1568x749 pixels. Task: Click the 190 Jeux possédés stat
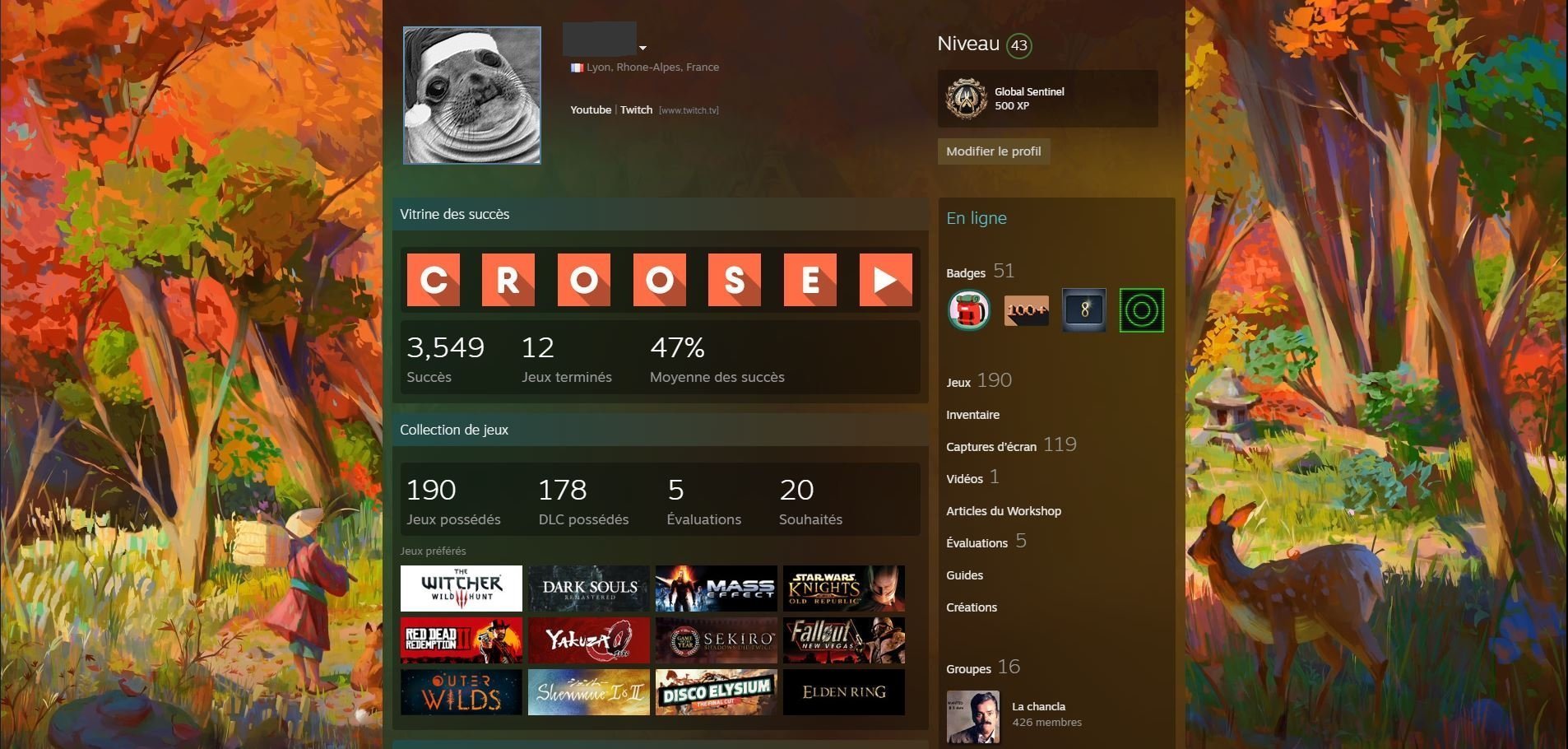[x=453, y=501]
